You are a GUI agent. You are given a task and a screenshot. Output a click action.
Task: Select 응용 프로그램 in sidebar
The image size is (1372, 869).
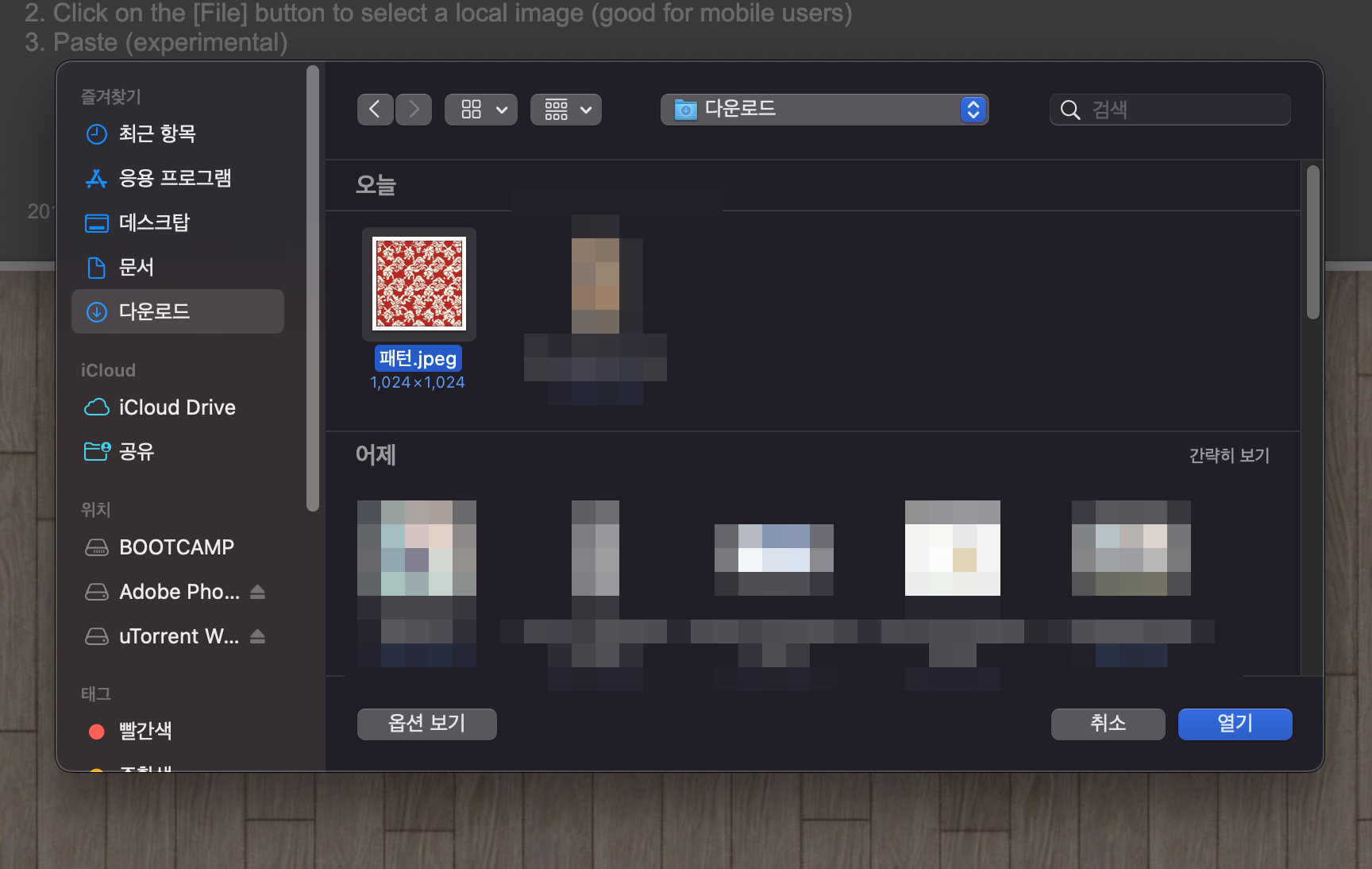[x=178, y=178]
